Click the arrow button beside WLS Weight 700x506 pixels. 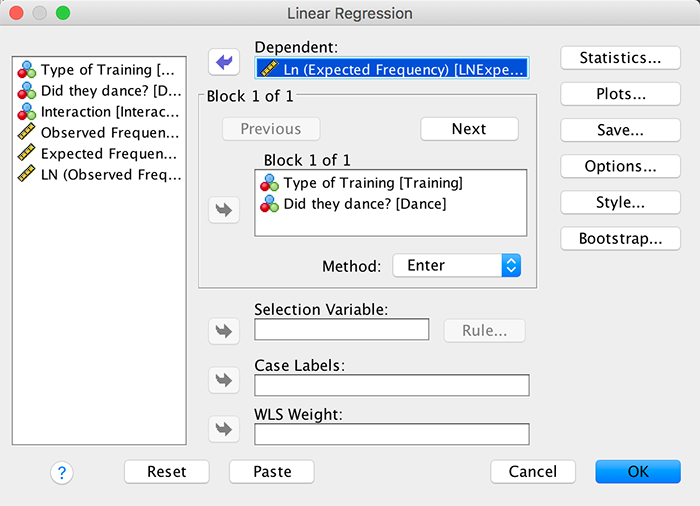(x=224, y=430)
